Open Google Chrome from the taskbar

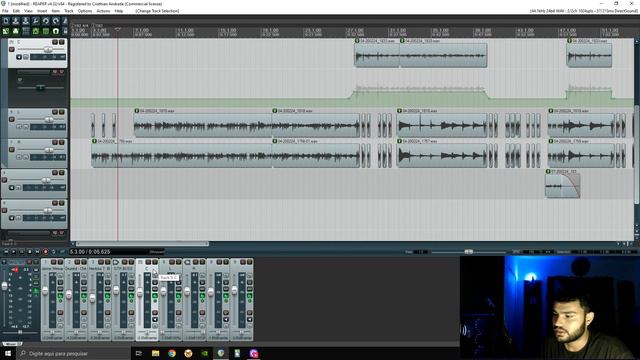click(x=172, y=353)
